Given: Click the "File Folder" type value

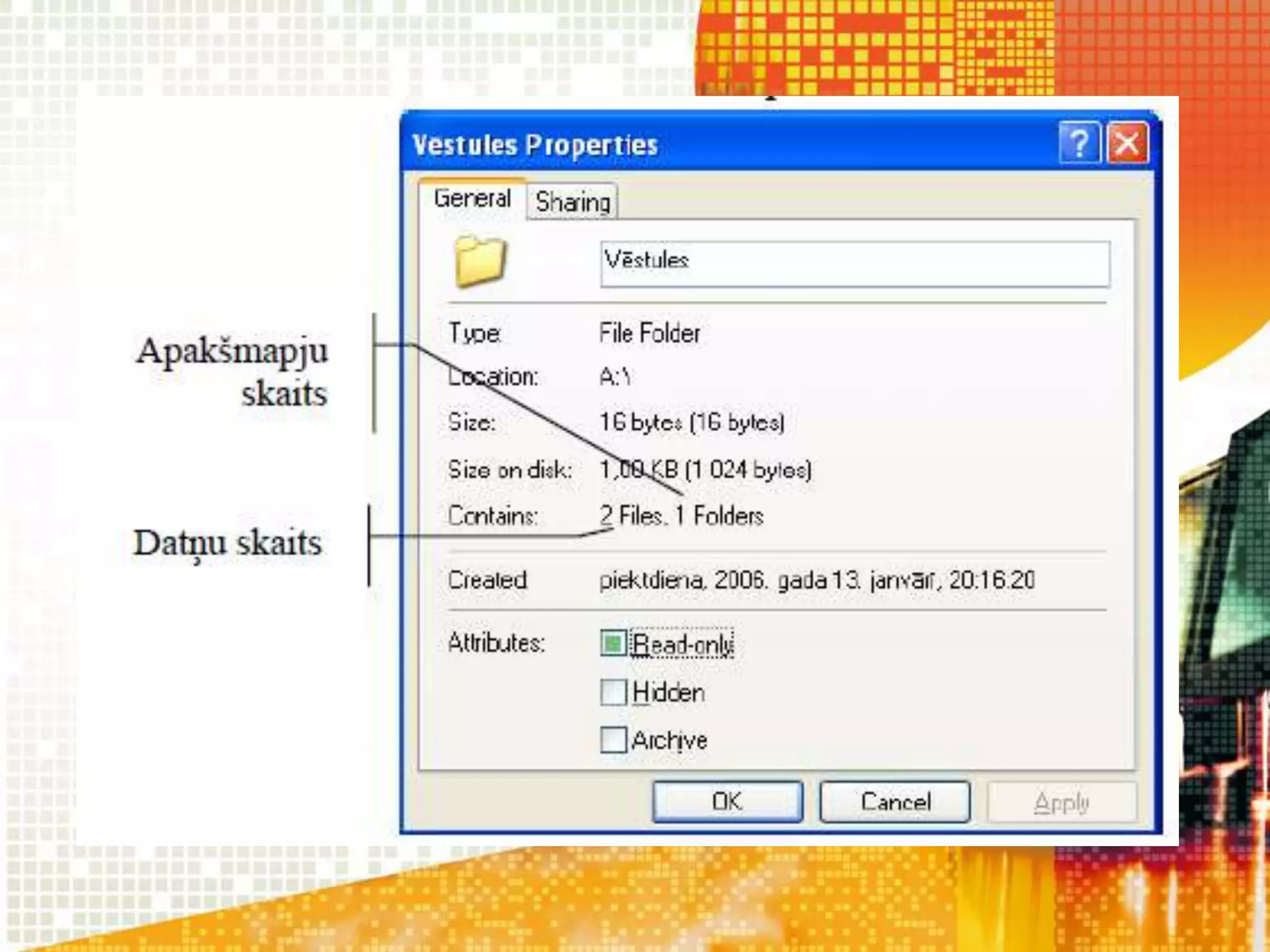Looking at the screenshot, I should point(649,333).
